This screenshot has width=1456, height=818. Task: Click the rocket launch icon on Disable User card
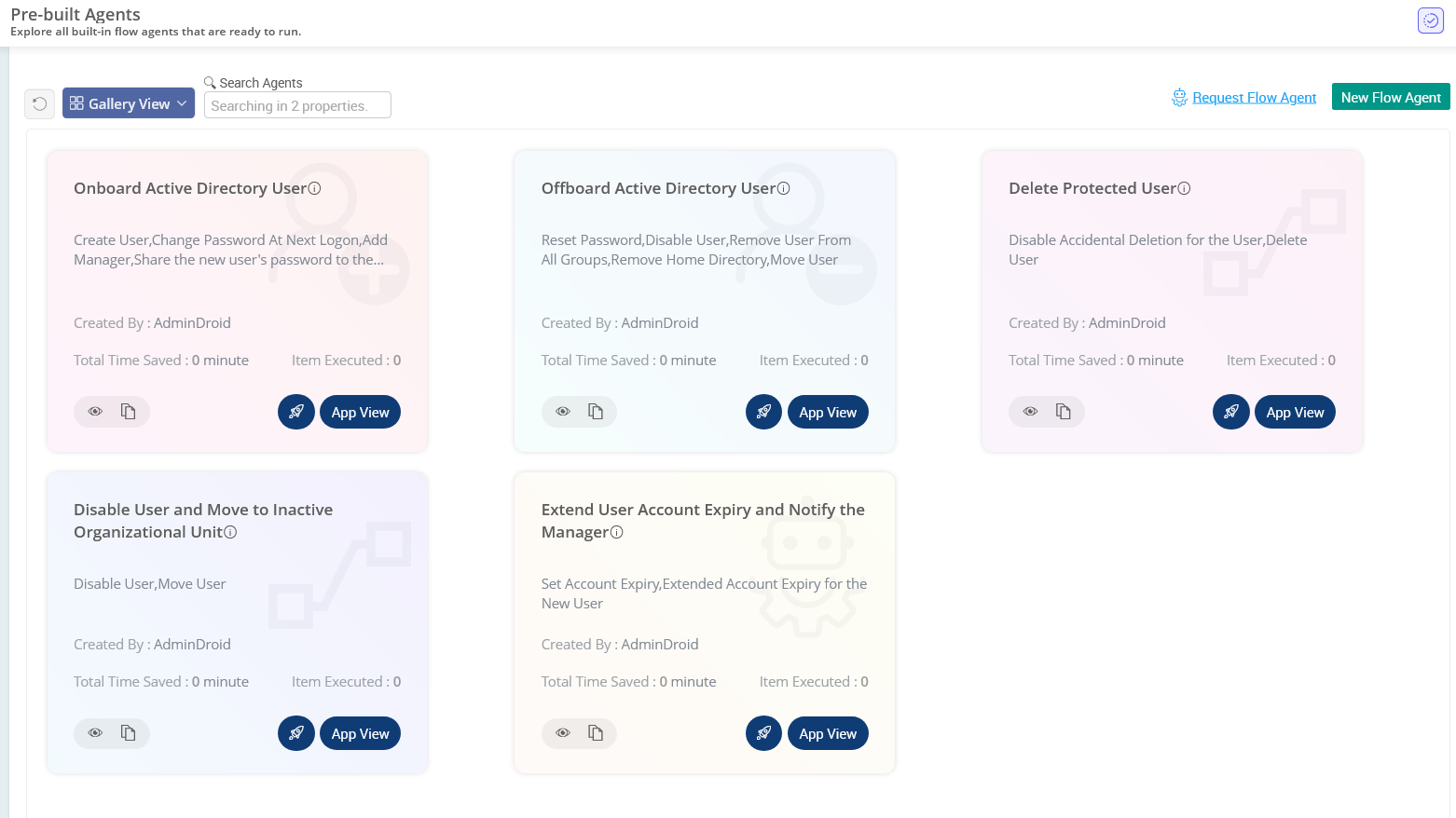click(296, 733)
